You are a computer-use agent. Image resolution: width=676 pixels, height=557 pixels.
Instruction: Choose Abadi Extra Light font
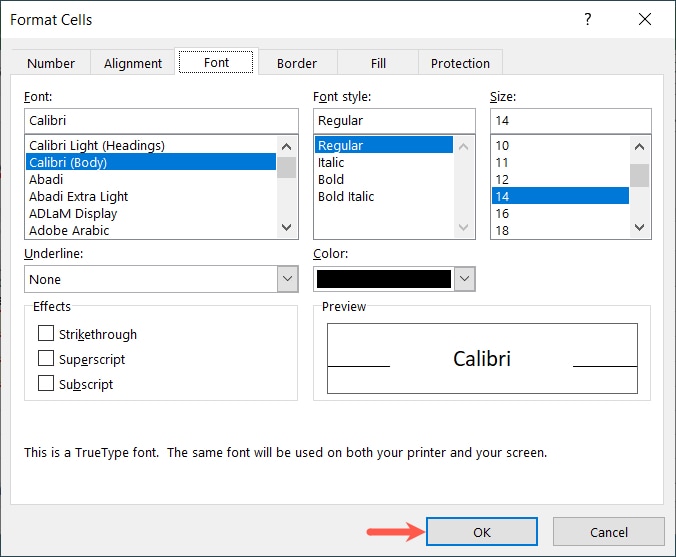click(x=151, y=196)
